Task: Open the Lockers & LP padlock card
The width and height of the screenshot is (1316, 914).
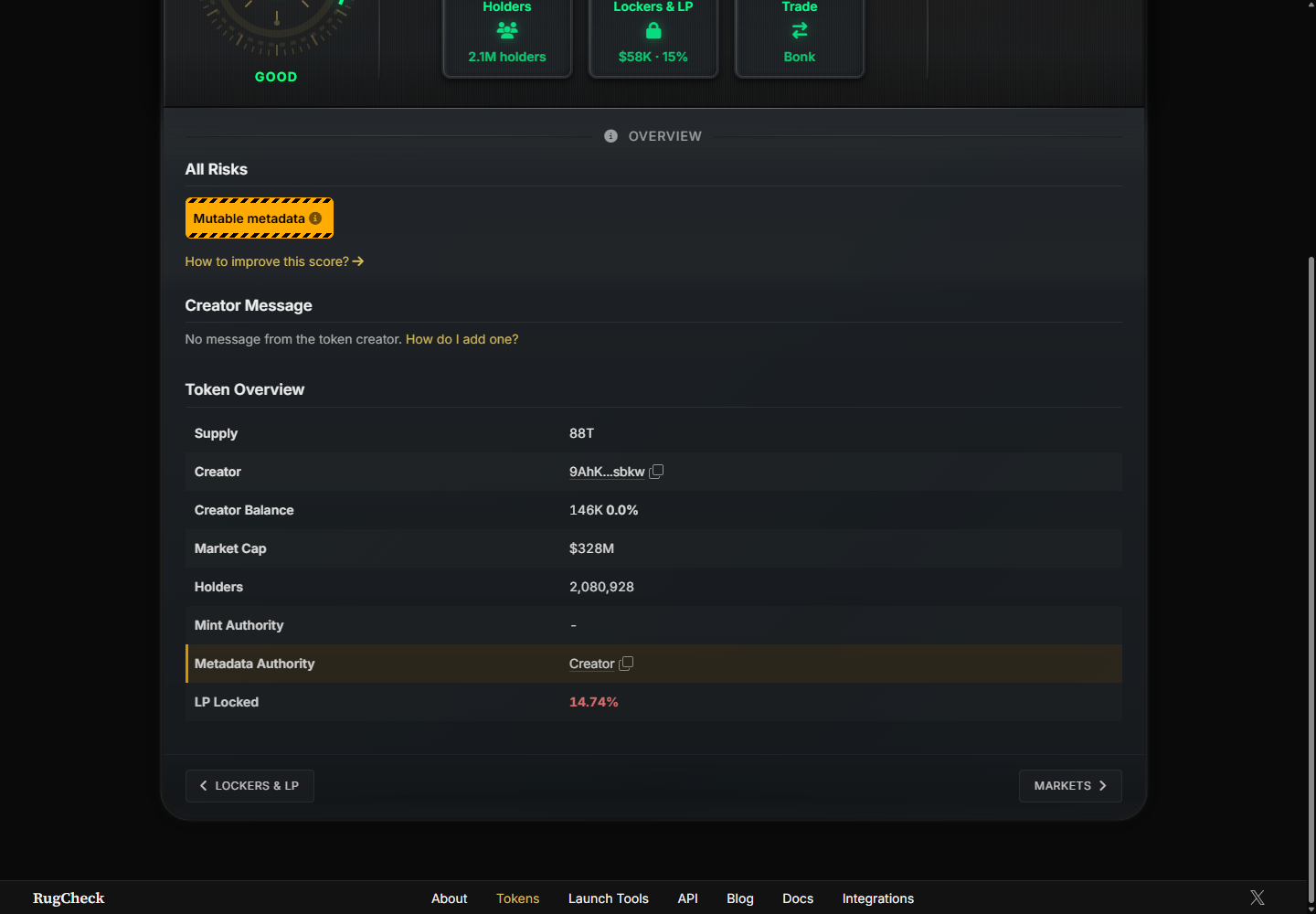Action: pyautogui.click(x=653, y=37)
